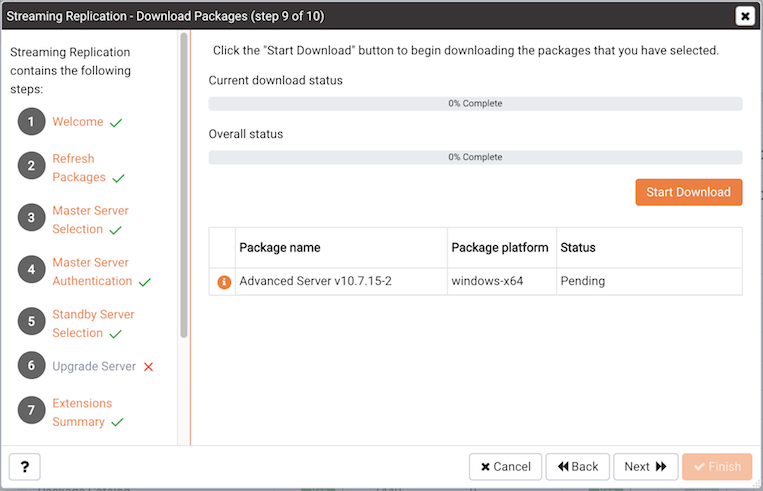Select step 2 circle icon for Refresh Packages
Viewport: 763px width, 491px height.
[x=32, y=165]
